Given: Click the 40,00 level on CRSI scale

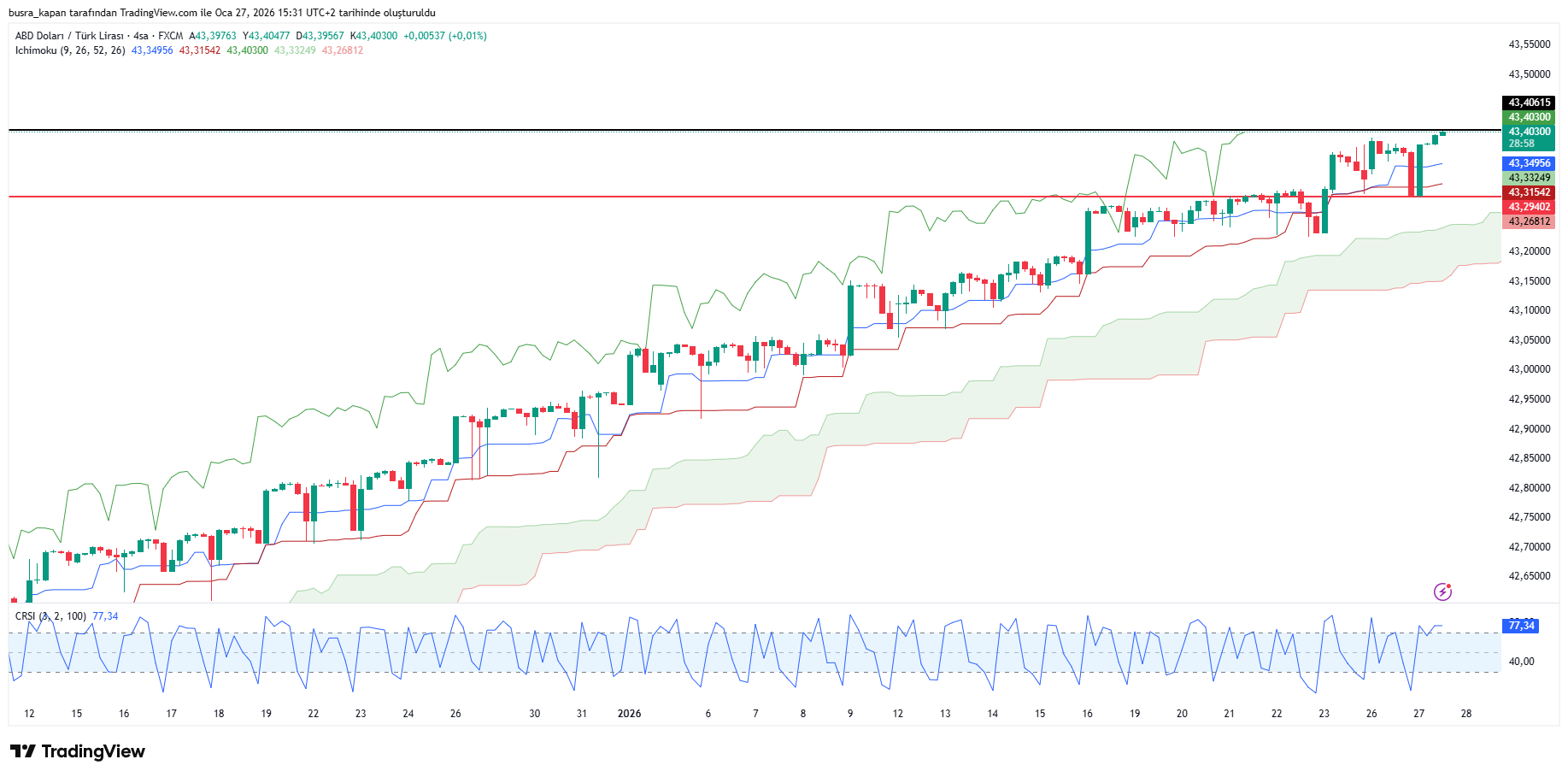Looking at the screenshot, I should 1521,662.
